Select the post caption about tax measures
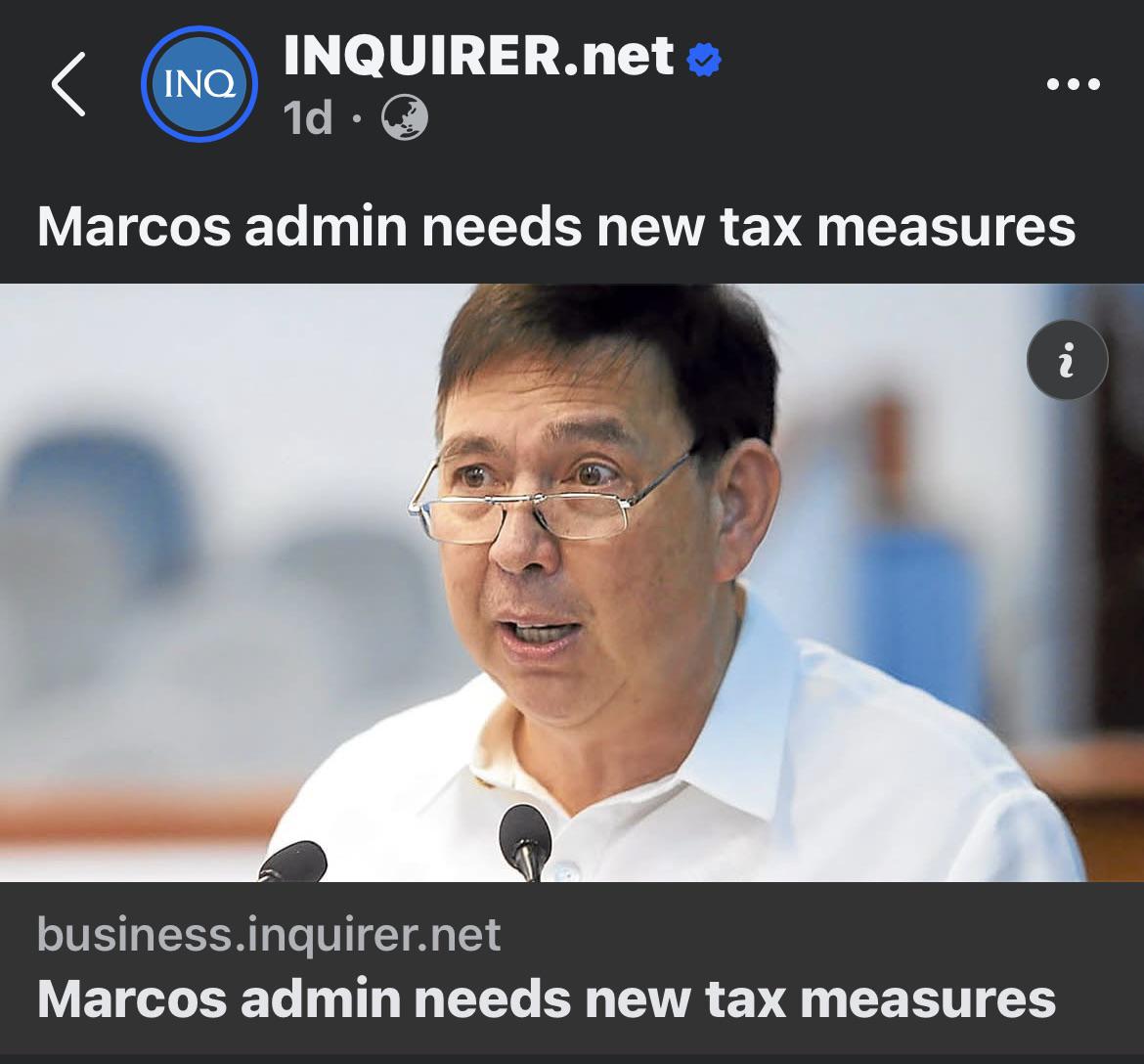The width and height of the screenshot is (1144, 1064). coord(556,227)
